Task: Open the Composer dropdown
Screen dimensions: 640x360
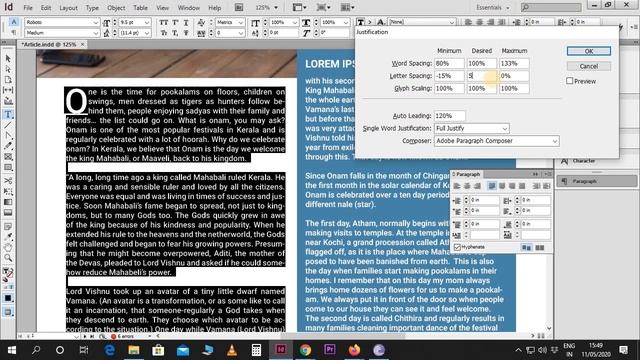Action: click(x=496, y=141)
